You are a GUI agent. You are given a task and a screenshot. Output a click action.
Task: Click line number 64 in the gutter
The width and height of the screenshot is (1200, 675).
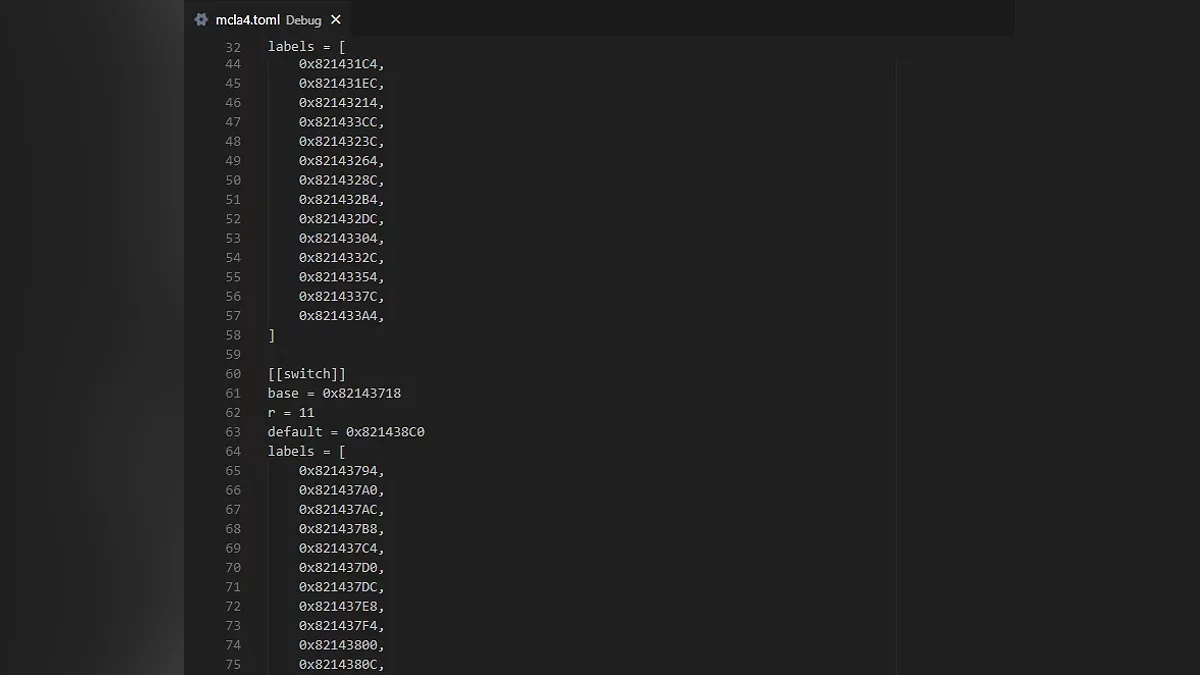tap(233, 451)
